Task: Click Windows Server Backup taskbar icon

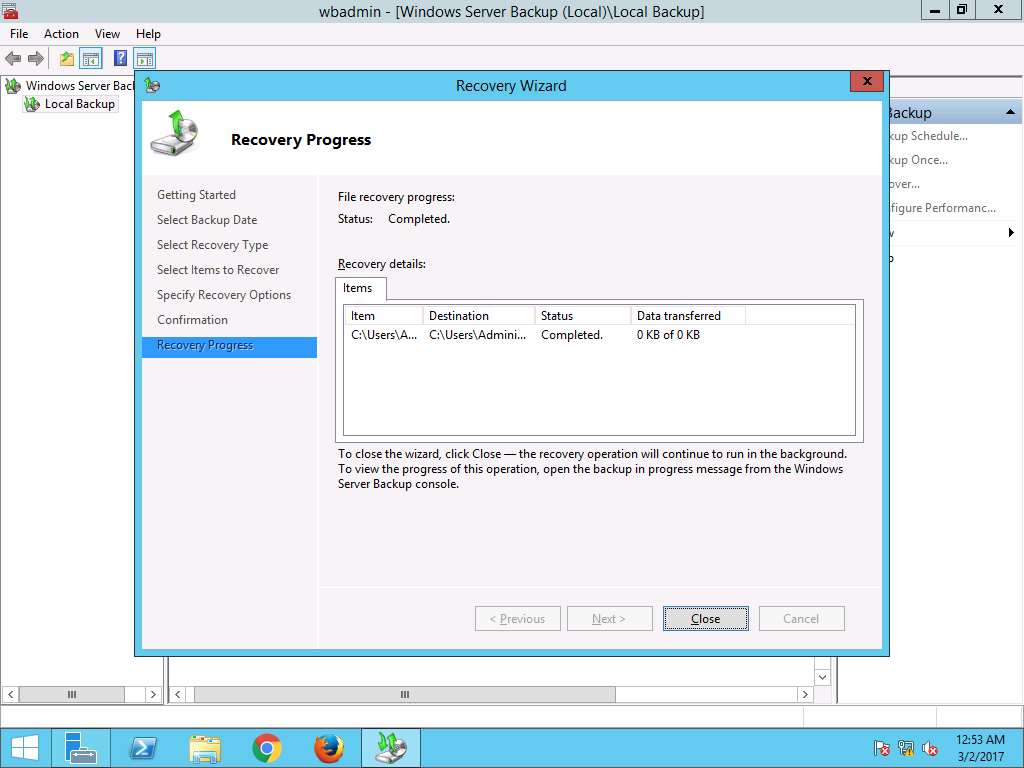Action: coord(391,748)
